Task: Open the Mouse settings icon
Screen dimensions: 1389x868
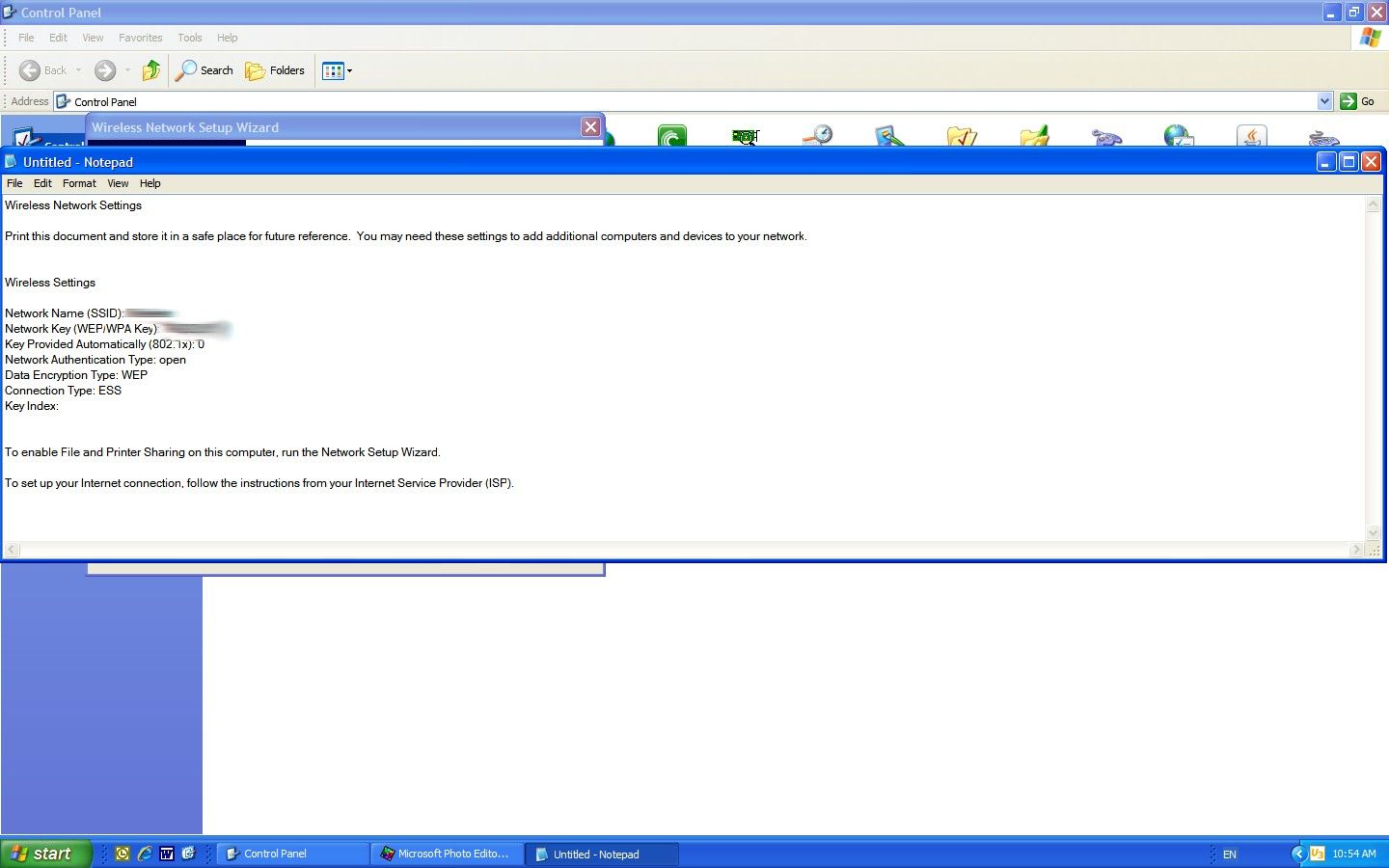Action: click(x=1323, y=136)
